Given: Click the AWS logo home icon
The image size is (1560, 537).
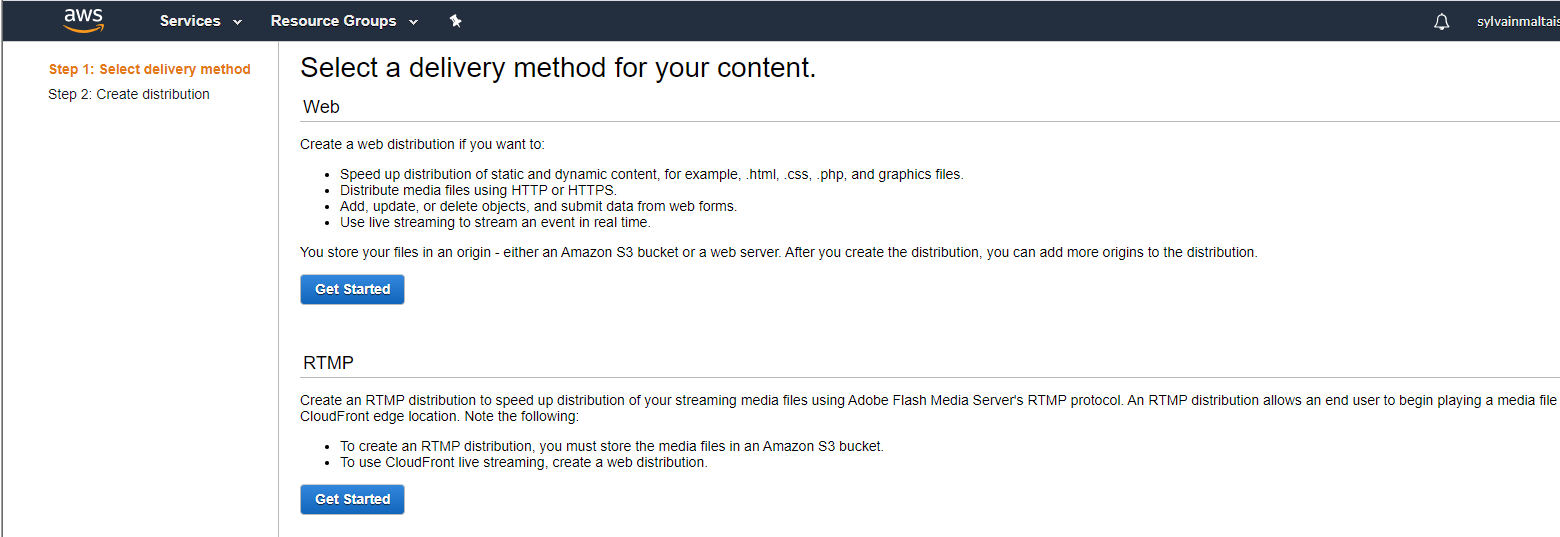Looking at the screenshot, I should [x=83, y=20].
